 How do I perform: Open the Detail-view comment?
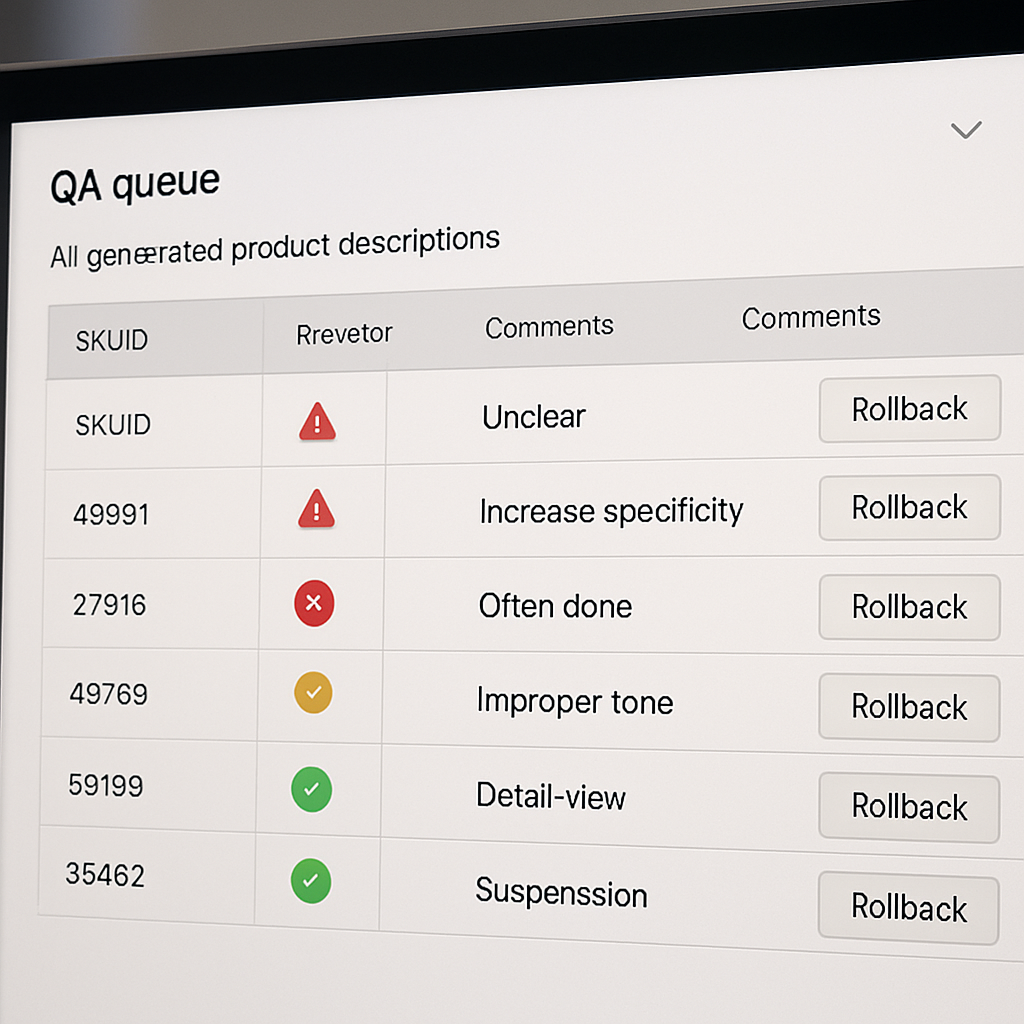[551, 796]
